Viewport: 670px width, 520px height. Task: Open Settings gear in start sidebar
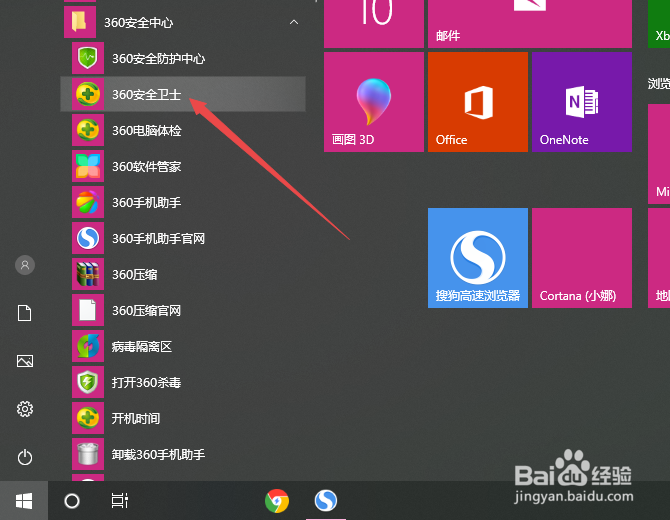pos(25,409)
